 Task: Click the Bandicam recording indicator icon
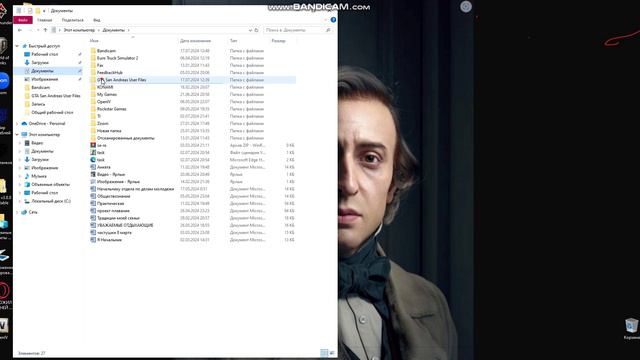[466, 7]
